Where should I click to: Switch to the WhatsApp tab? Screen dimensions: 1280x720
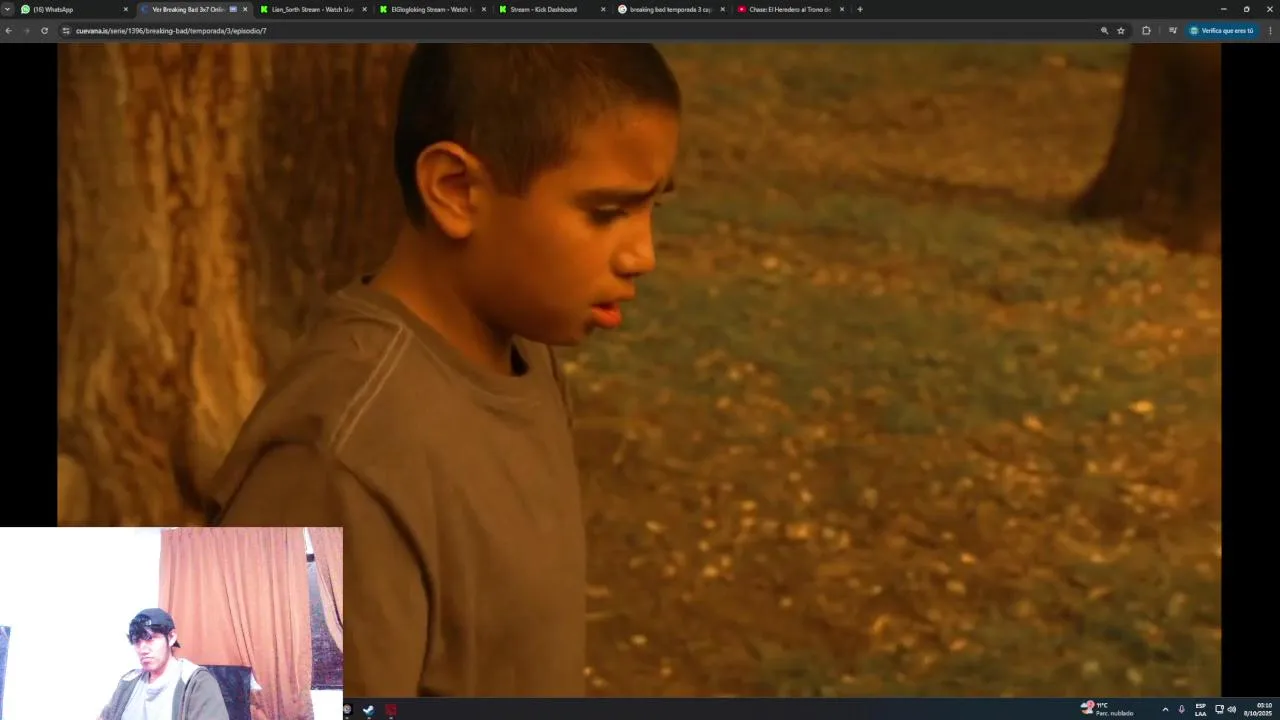(75, 9)
